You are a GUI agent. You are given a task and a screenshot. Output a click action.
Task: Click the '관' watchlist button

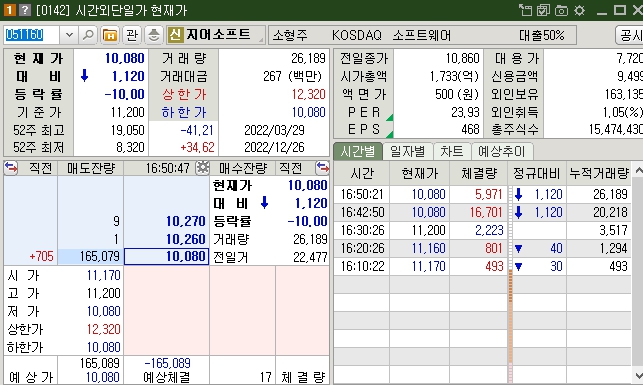(132, 35)
